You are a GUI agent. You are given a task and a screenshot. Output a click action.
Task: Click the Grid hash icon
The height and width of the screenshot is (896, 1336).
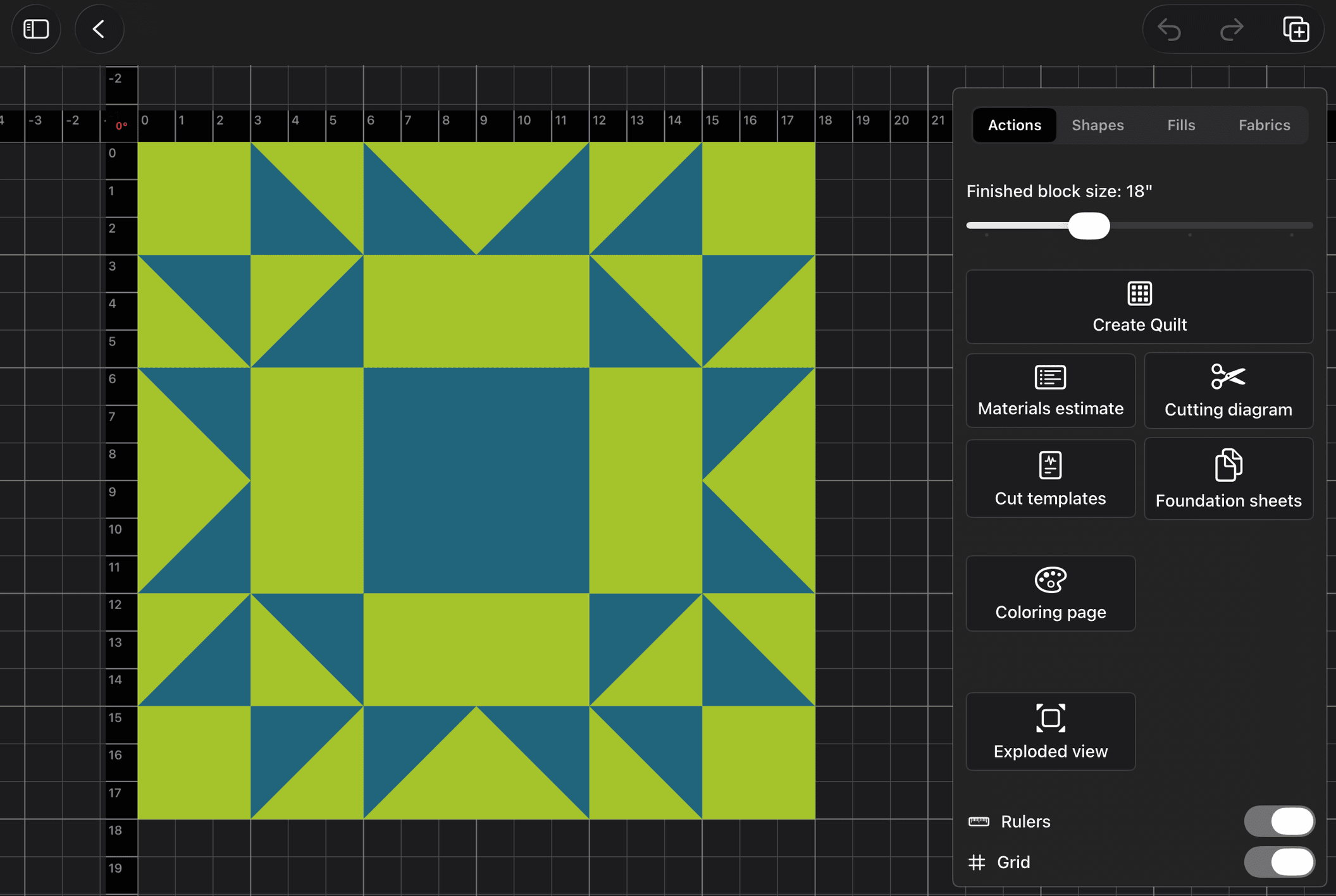pyautogui.click(x=977, y=862)
